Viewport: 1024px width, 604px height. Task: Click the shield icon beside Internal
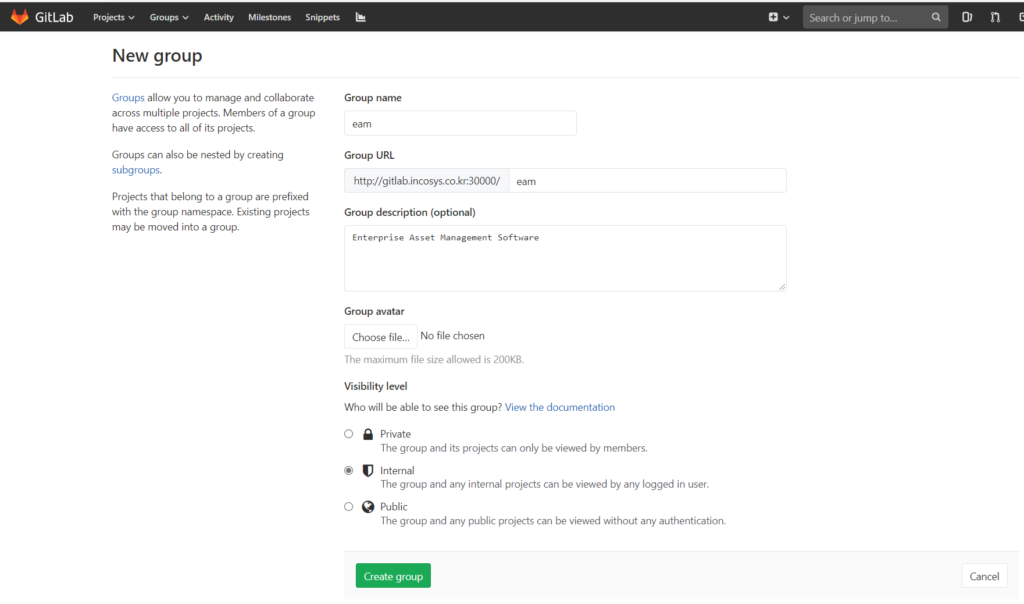368,470
